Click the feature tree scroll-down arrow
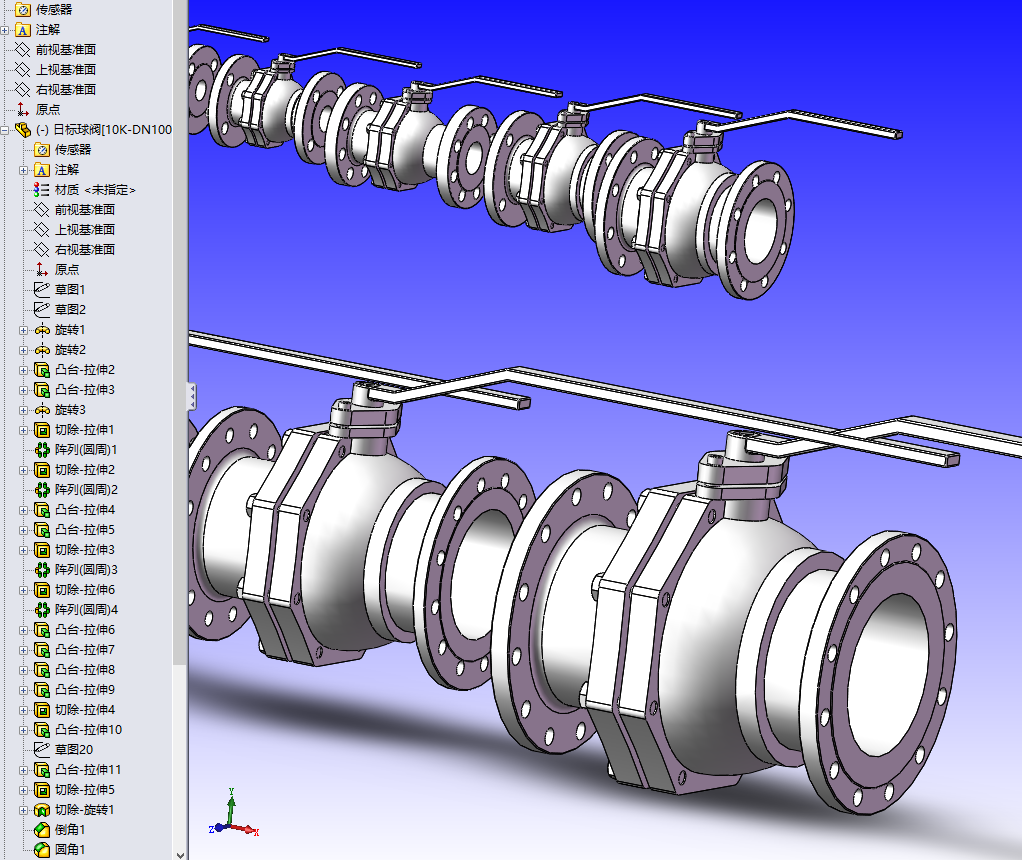This screenshot has width=1022, height=860. click(180, 854)
